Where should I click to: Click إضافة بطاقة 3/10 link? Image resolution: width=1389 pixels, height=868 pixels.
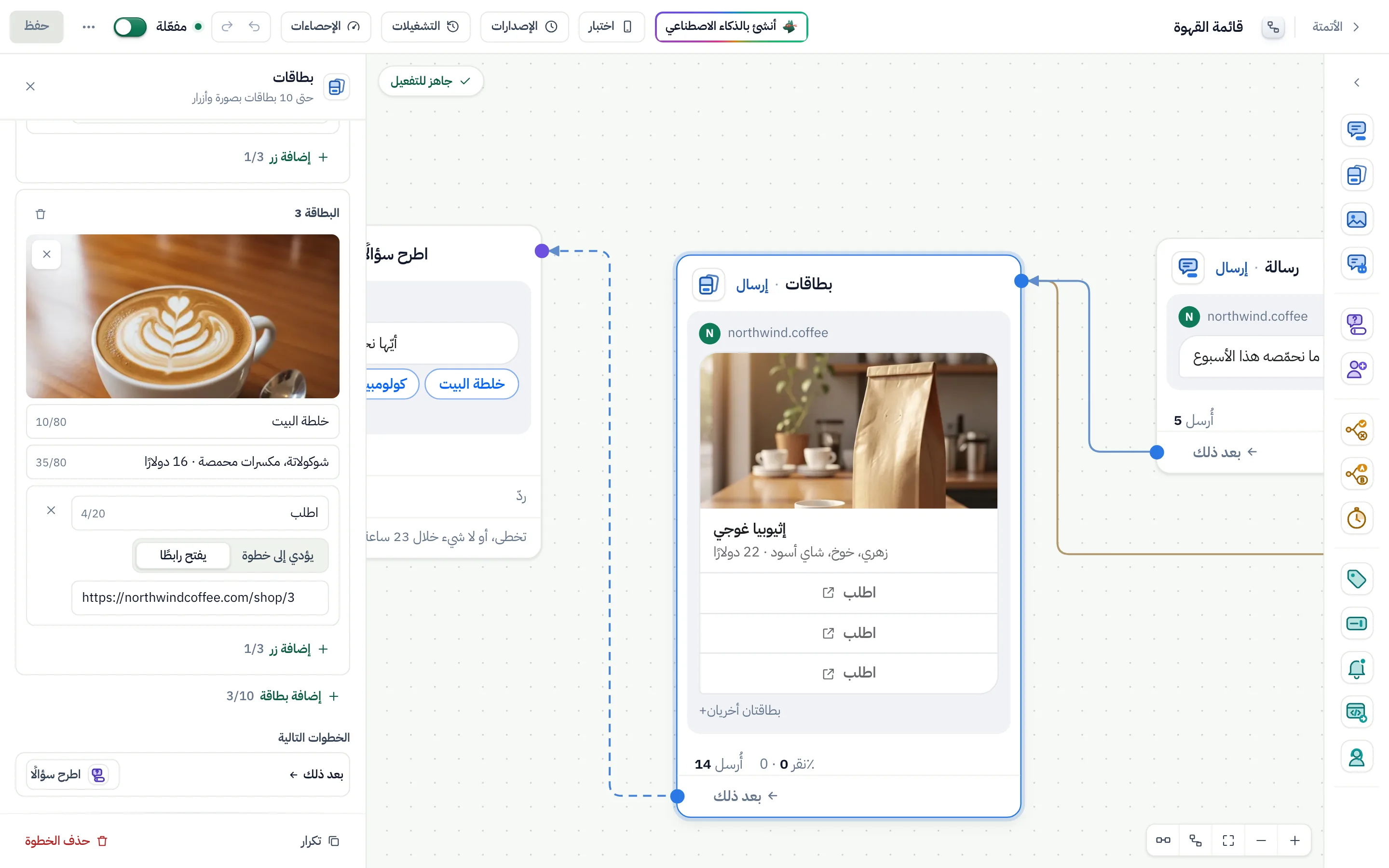283,696
